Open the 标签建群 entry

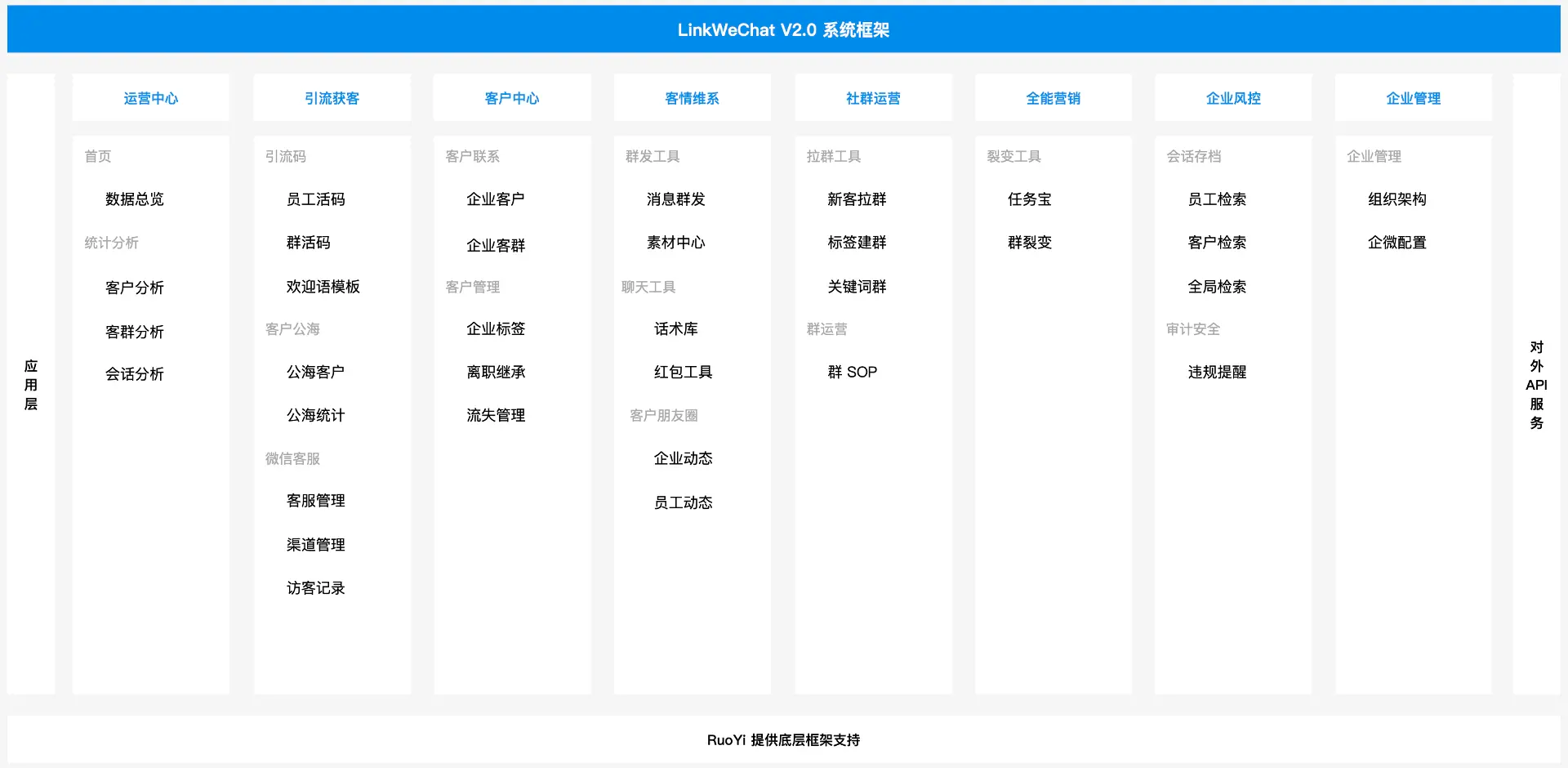857,243
